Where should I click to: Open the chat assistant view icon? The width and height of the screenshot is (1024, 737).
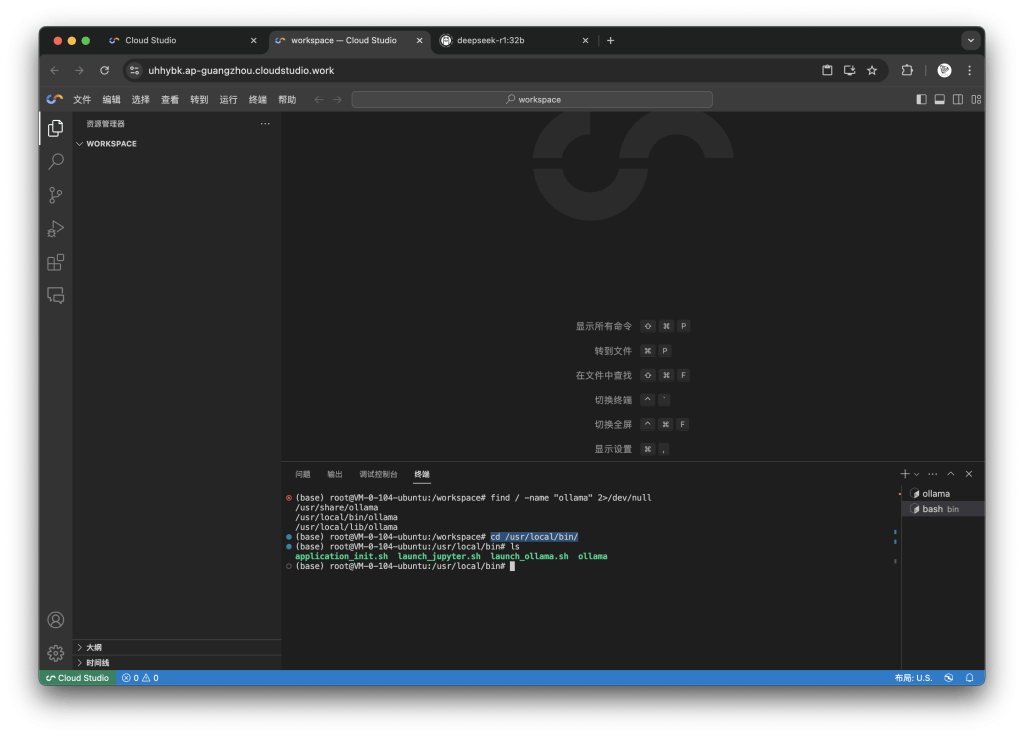[x=56, y=296]
